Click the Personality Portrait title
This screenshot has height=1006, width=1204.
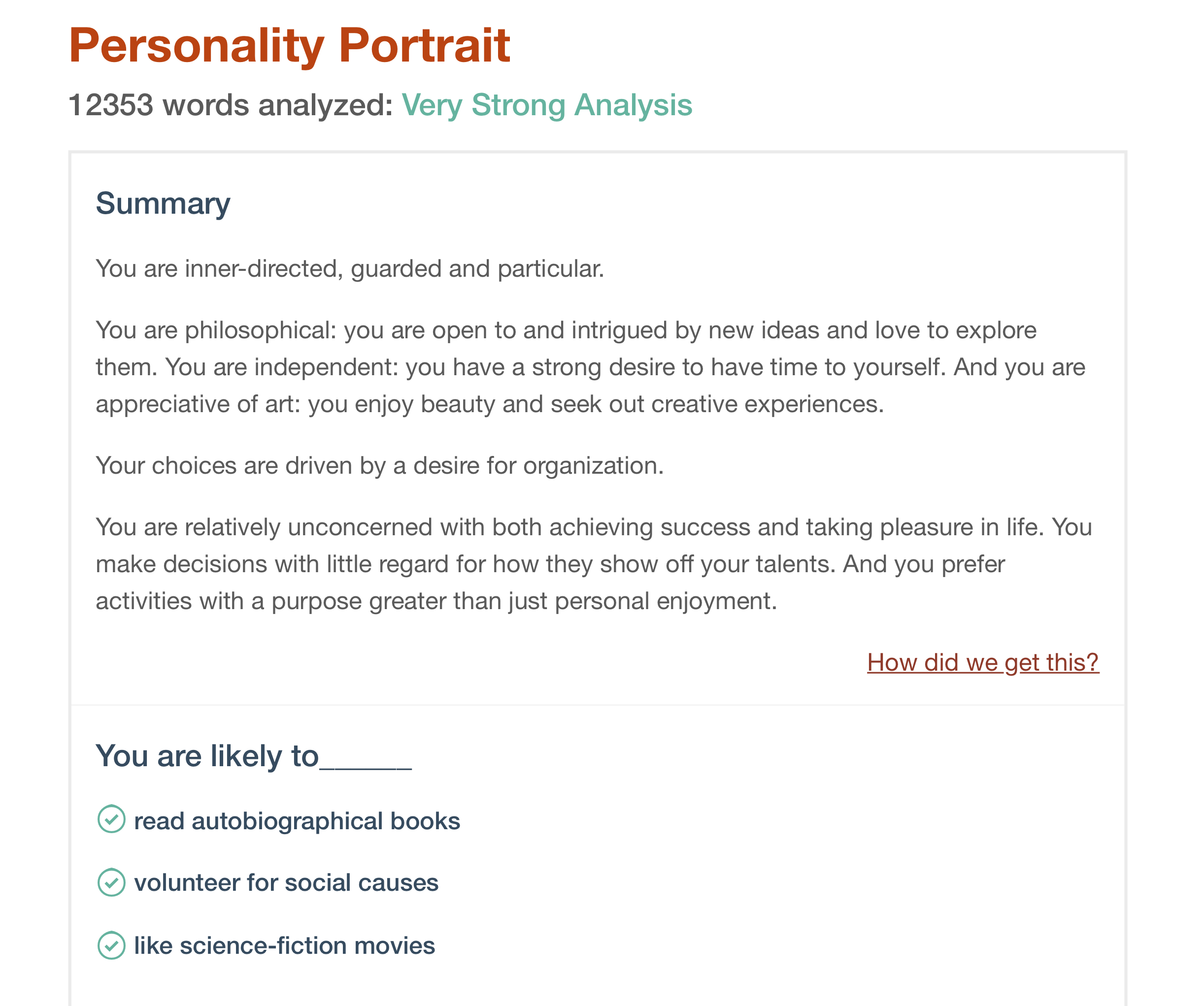click(290, 46)
